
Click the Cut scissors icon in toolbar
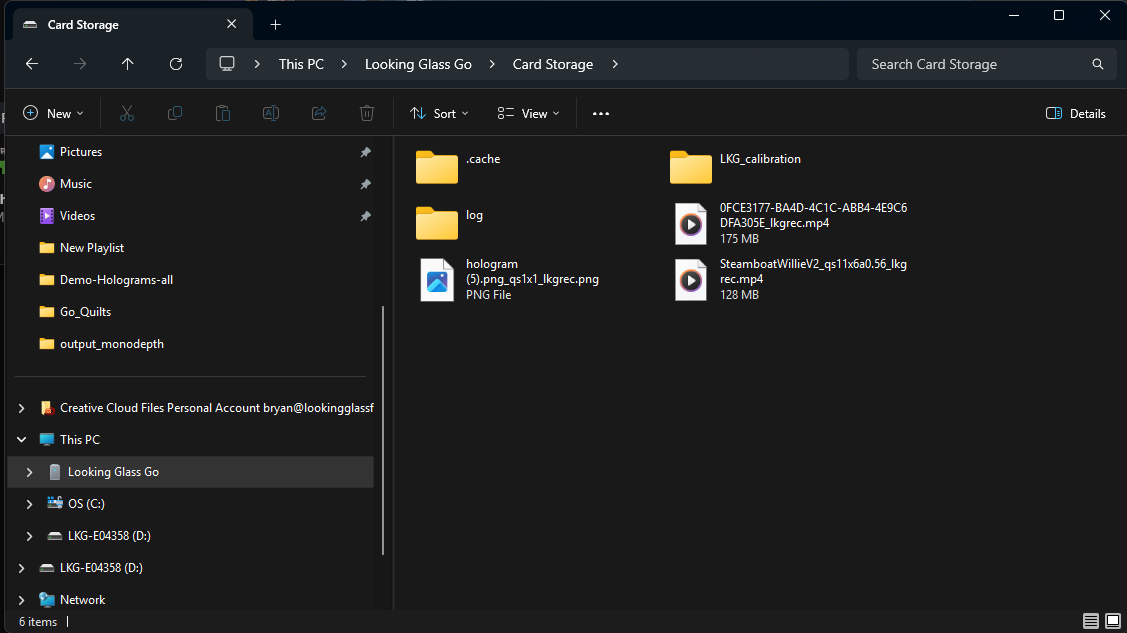pyautogui.click(x=127, y=113)
